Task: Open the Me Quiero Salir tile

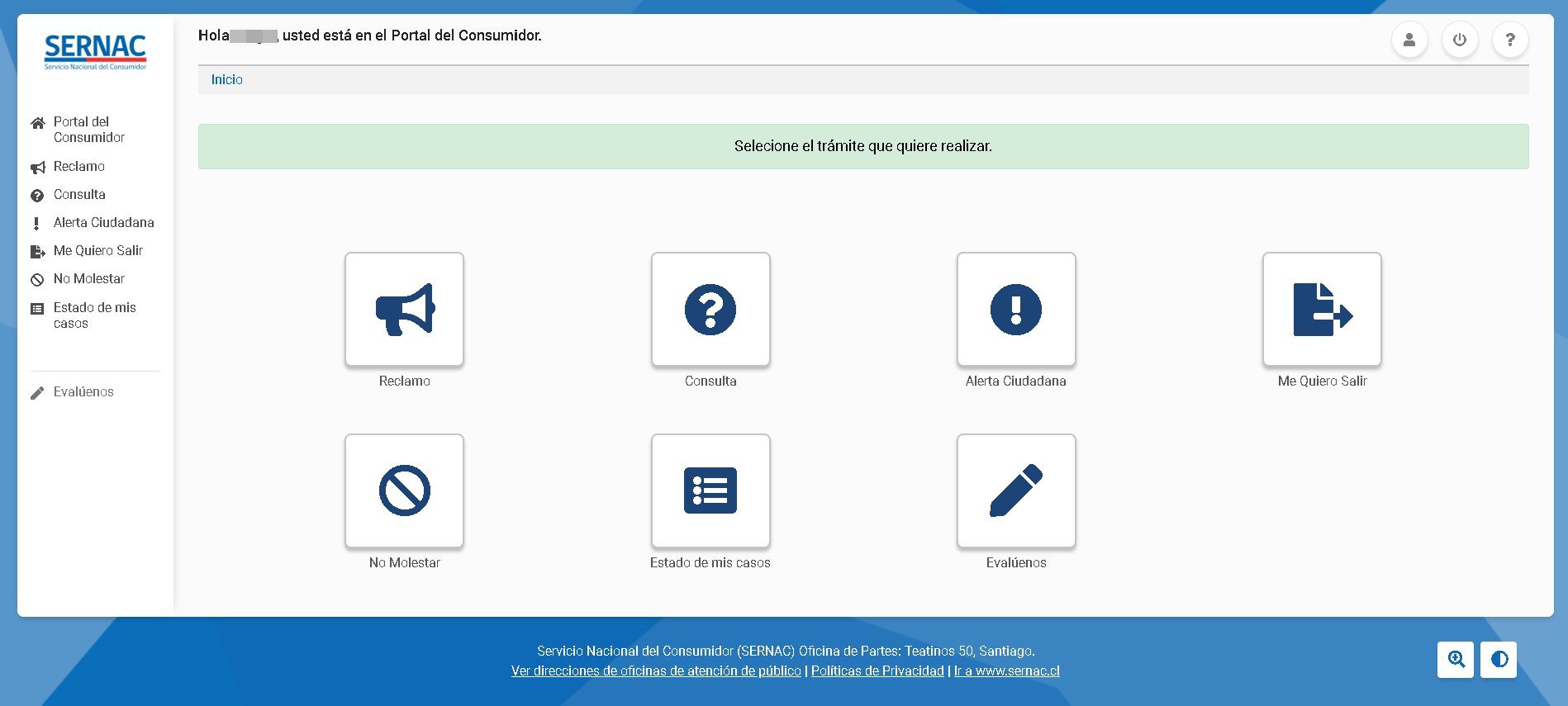Action: coord(1322,309)
